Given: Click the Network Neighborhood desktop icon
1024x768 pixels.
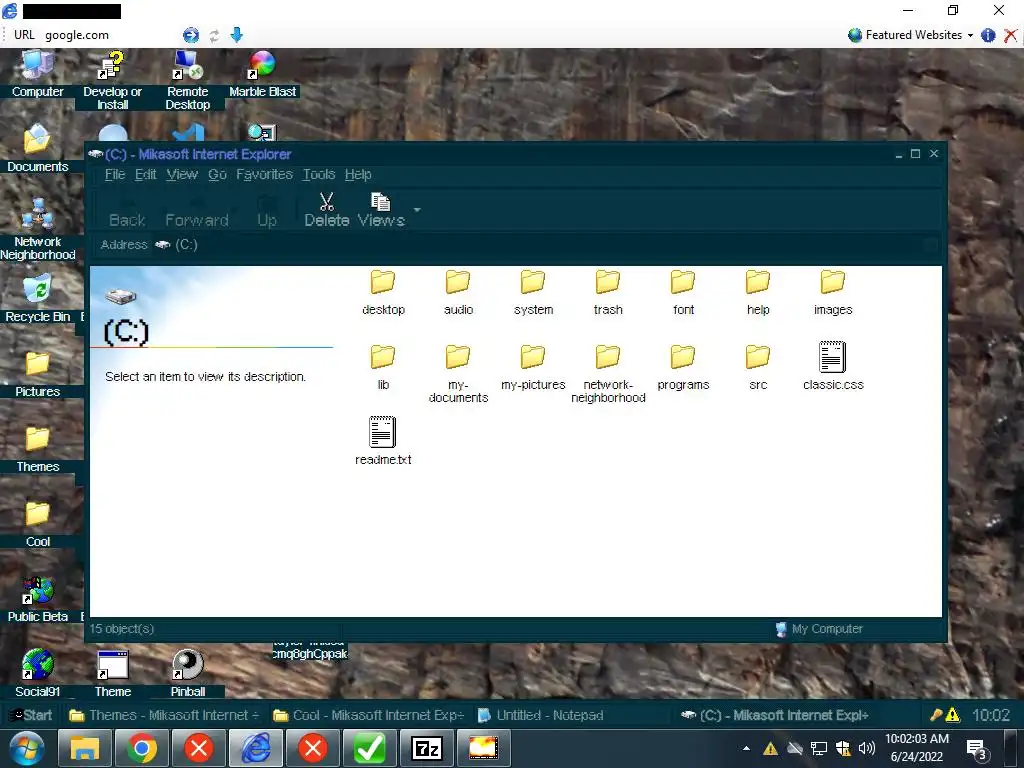Looking at the screenshot, I should [37, 230].
